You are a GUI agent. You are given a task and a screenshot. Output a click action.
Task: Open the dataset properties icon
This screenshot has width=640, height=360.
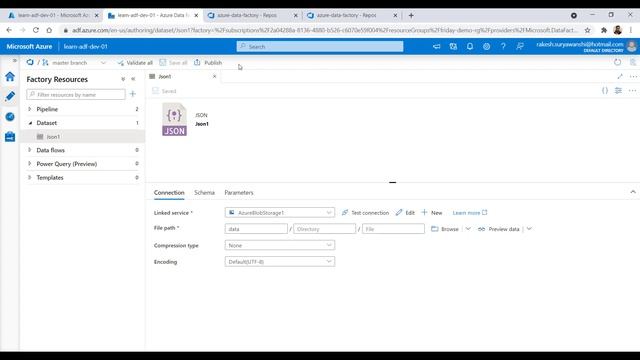click(x=618, y=91)
